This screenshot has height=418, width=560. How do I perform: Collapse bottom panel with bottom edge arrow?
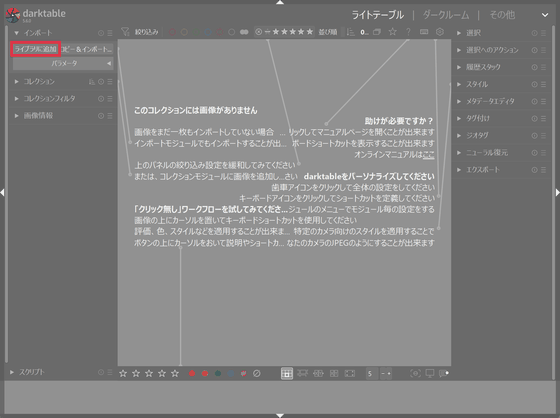tap(280, 415)
